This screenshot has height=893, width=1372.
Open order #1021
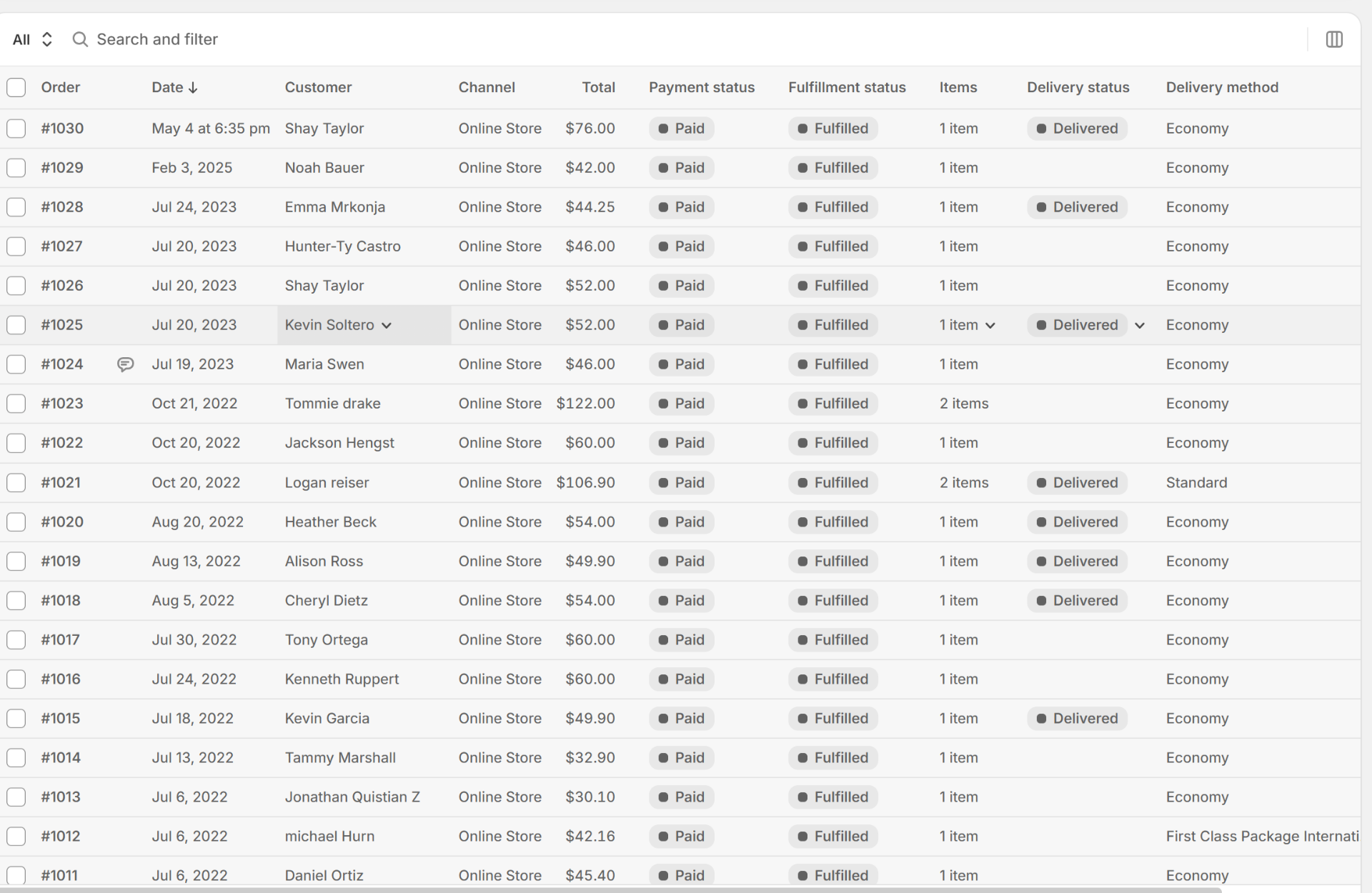[61, 482]
